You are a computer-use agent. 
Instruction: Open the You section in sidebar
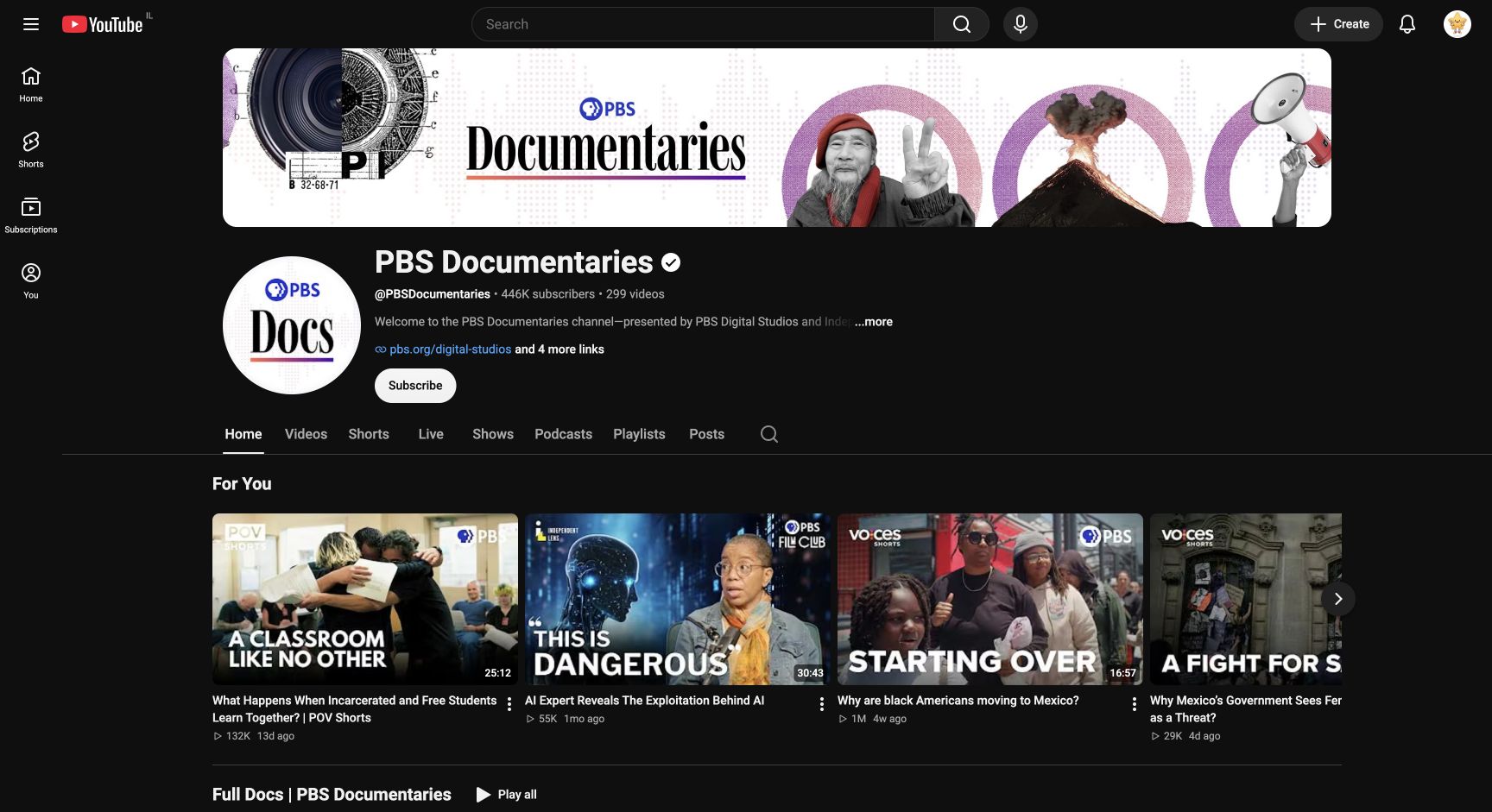(31, 281)
